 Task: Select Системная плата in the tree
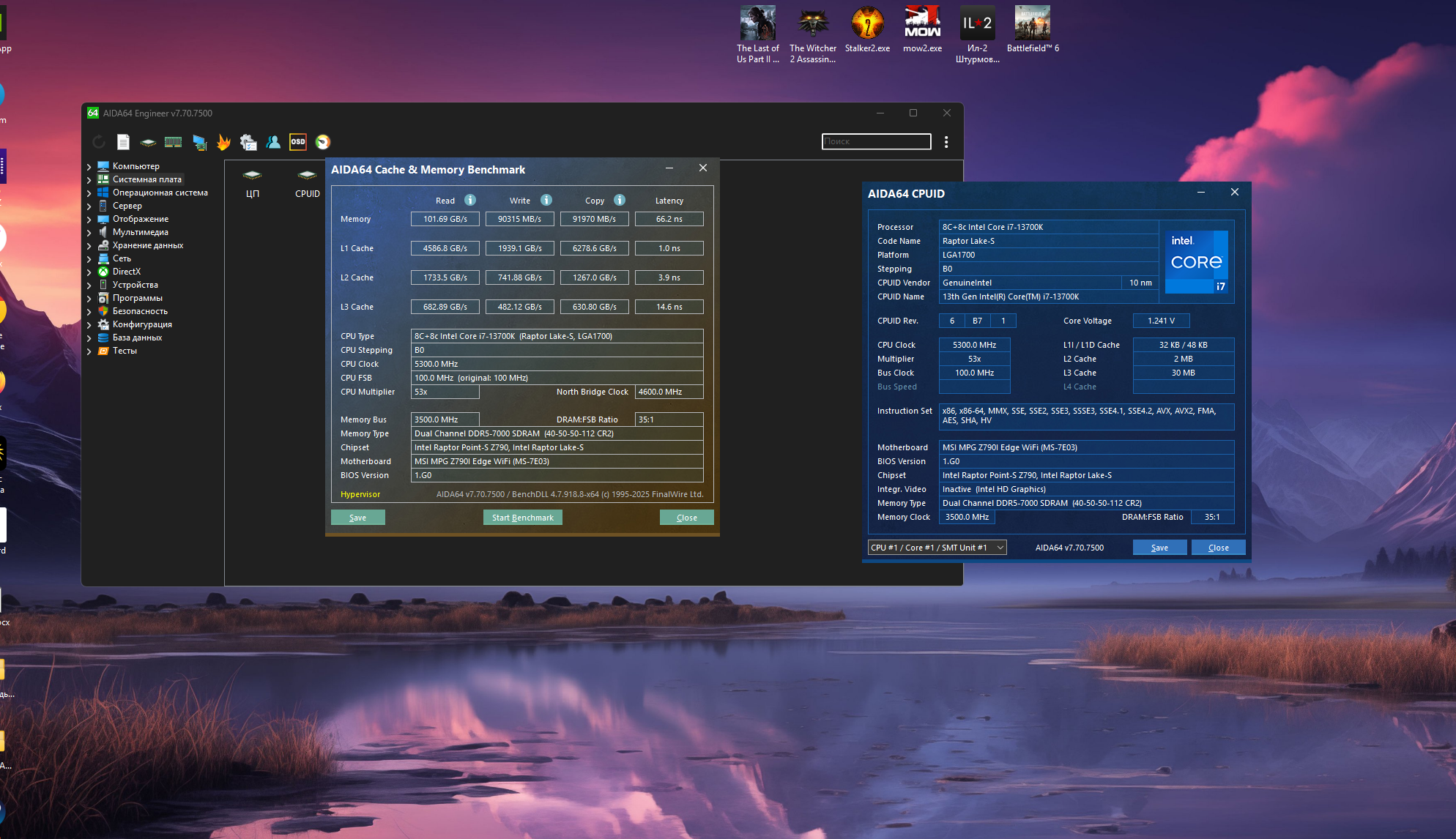point(146,179)
